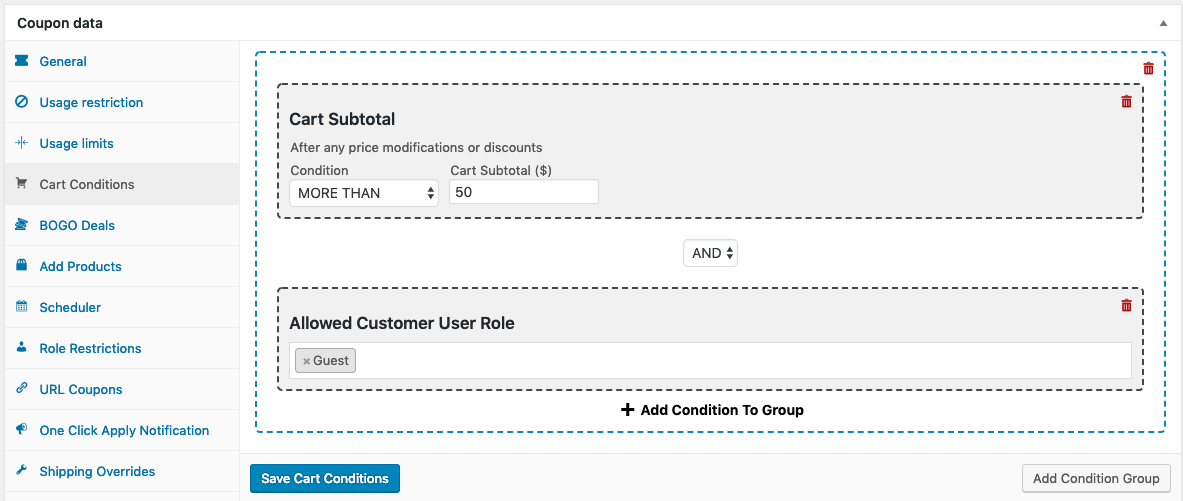Remove the Cart Subtotal condition via trash icon

click(1126, 102)
